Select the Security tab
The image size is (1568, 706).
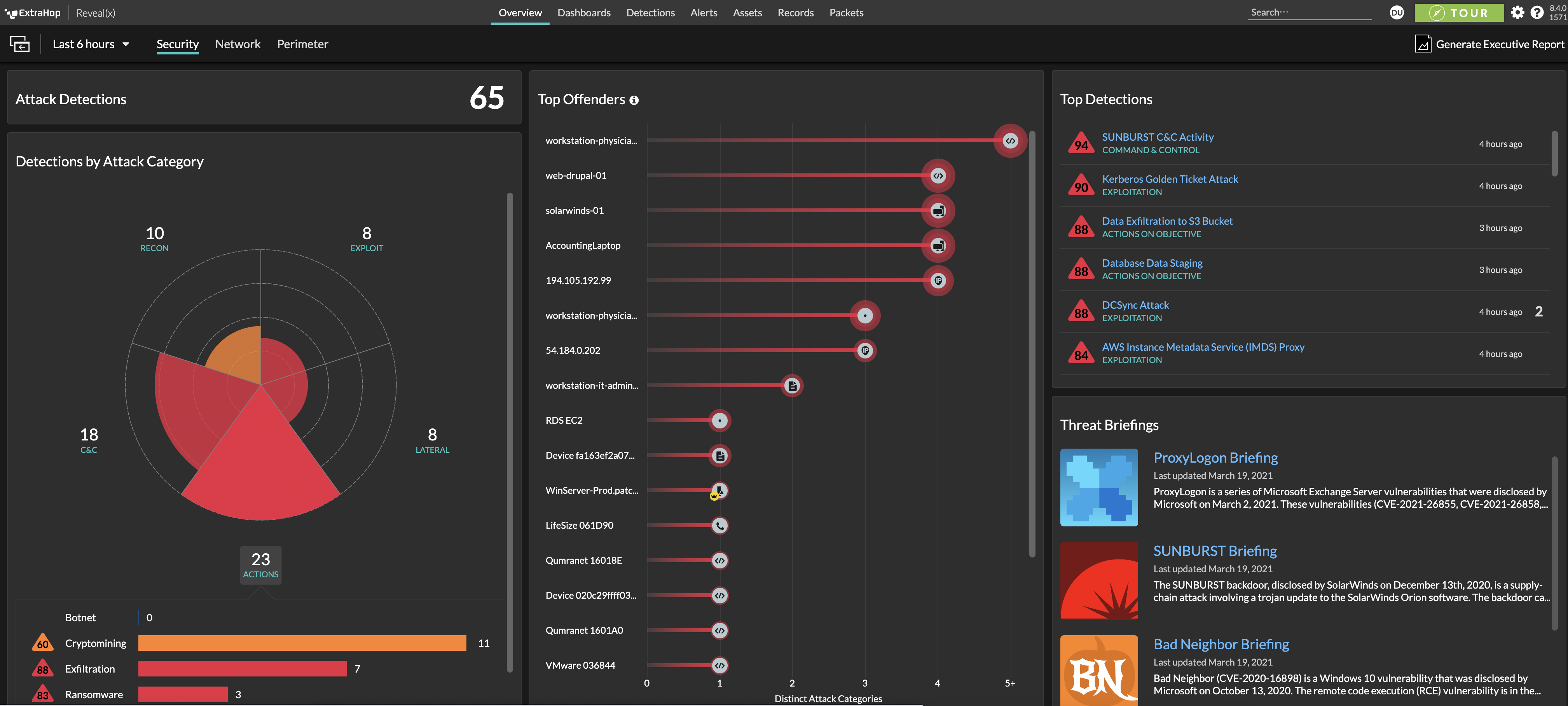(x=177, y=44)
